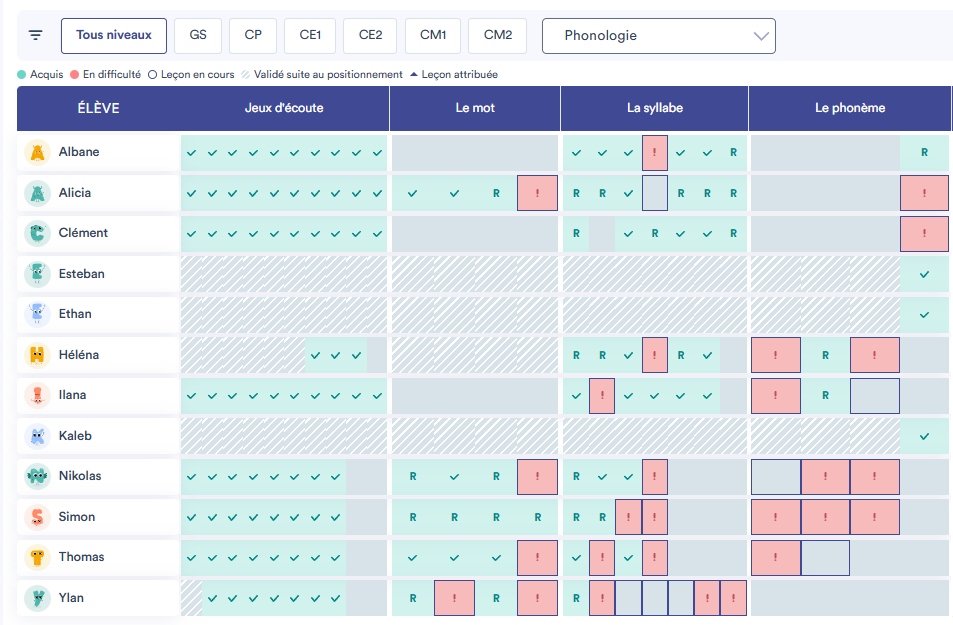Click the La syllabe column header
The image size is (953, 625).
655,108
